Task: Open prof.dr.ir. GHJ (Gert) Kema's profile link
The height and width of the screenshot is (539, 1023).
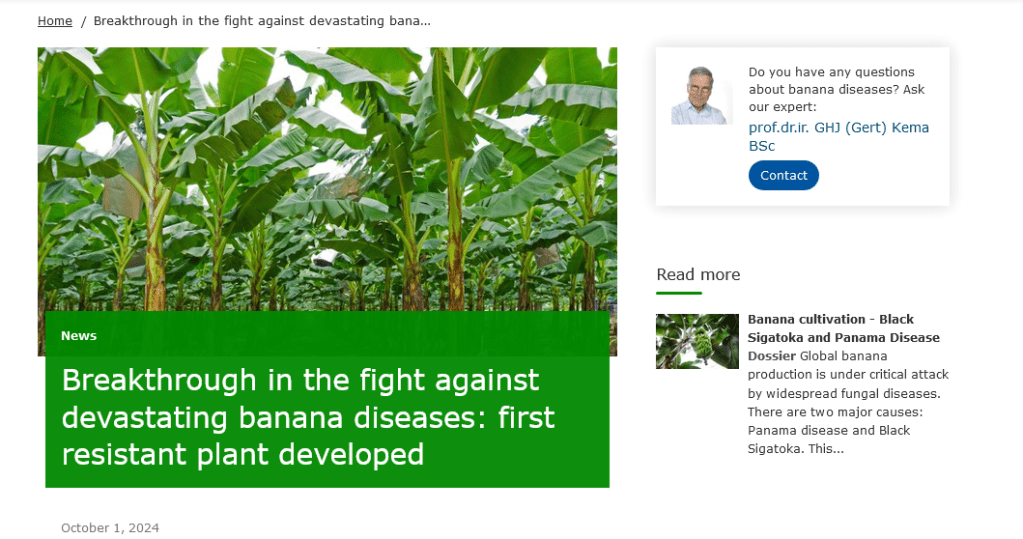Action: (x=838, y=128)
